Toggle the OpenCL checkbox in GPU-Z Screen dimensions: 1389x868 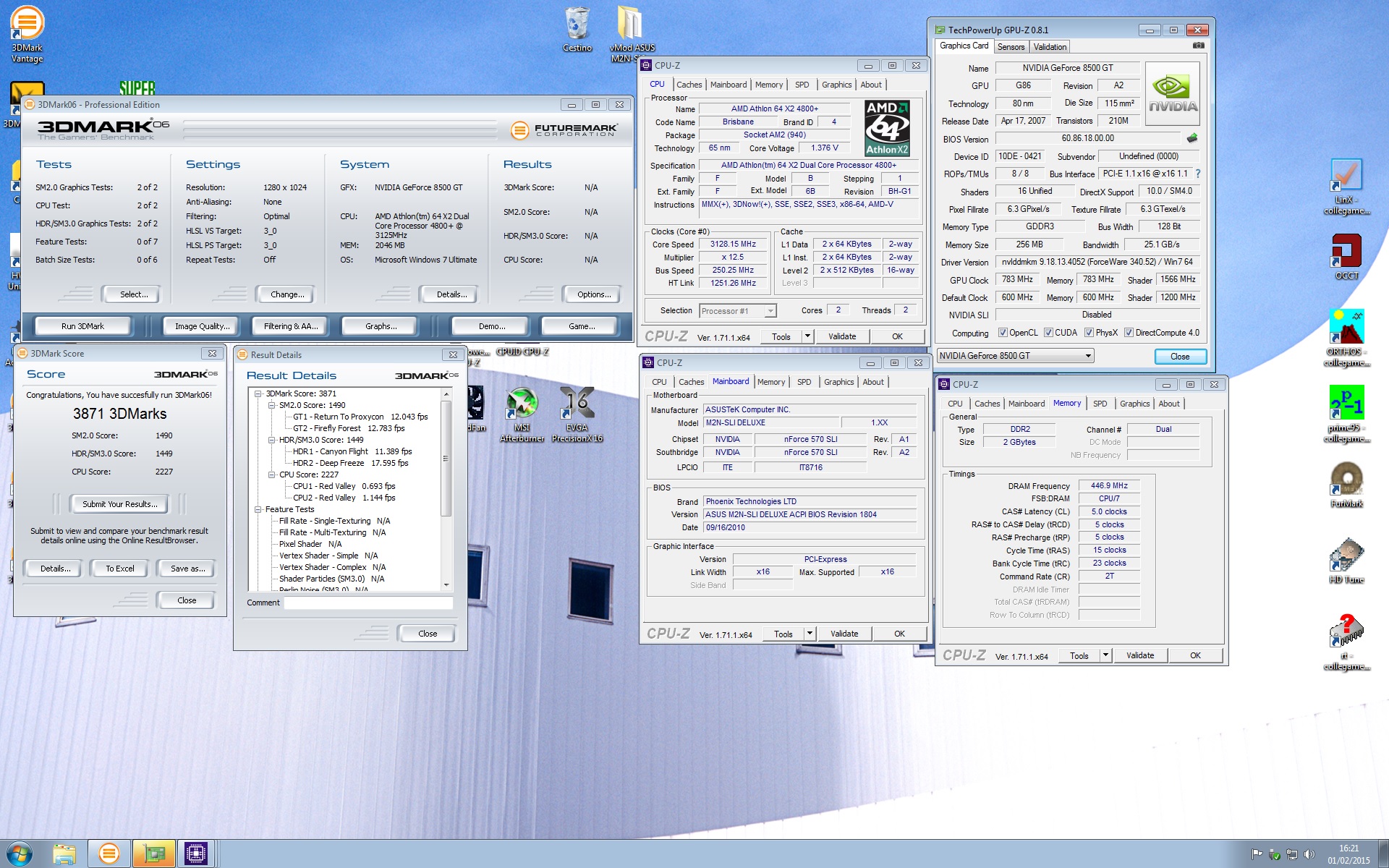pyautogui.click(x=1003, y=333)
